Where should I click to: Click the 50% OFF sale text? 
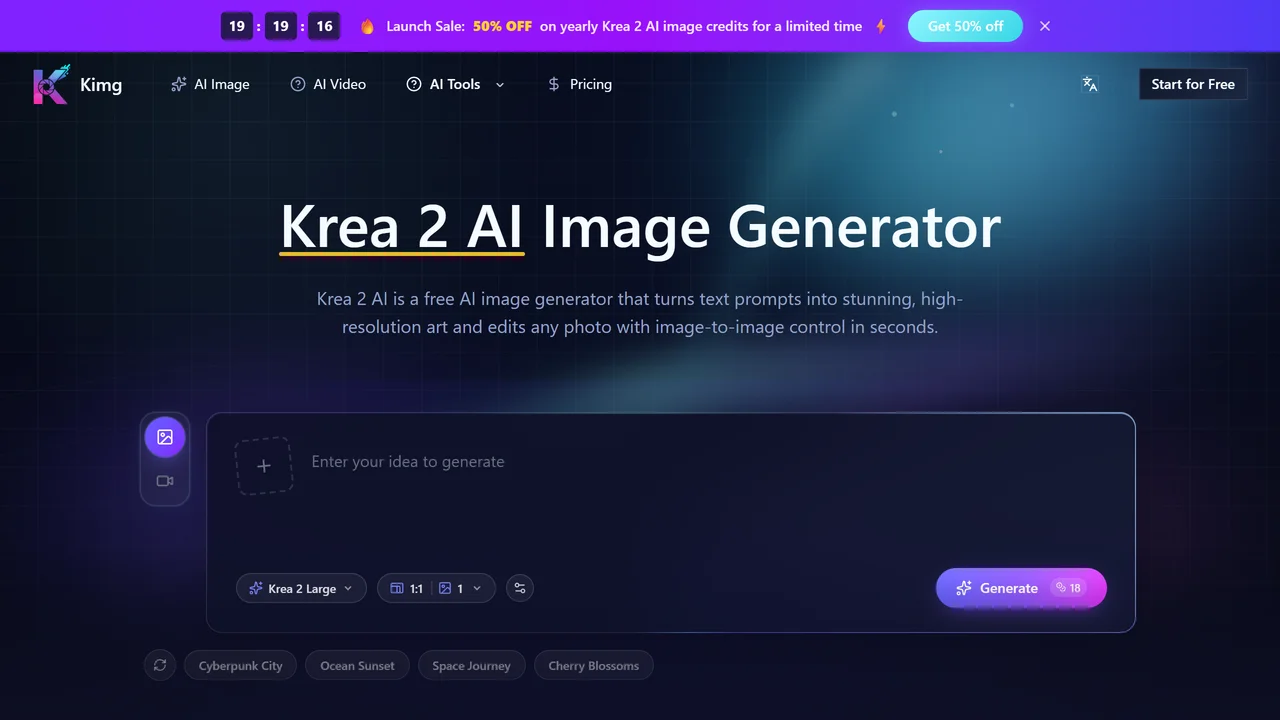click(x=502, y=26)
